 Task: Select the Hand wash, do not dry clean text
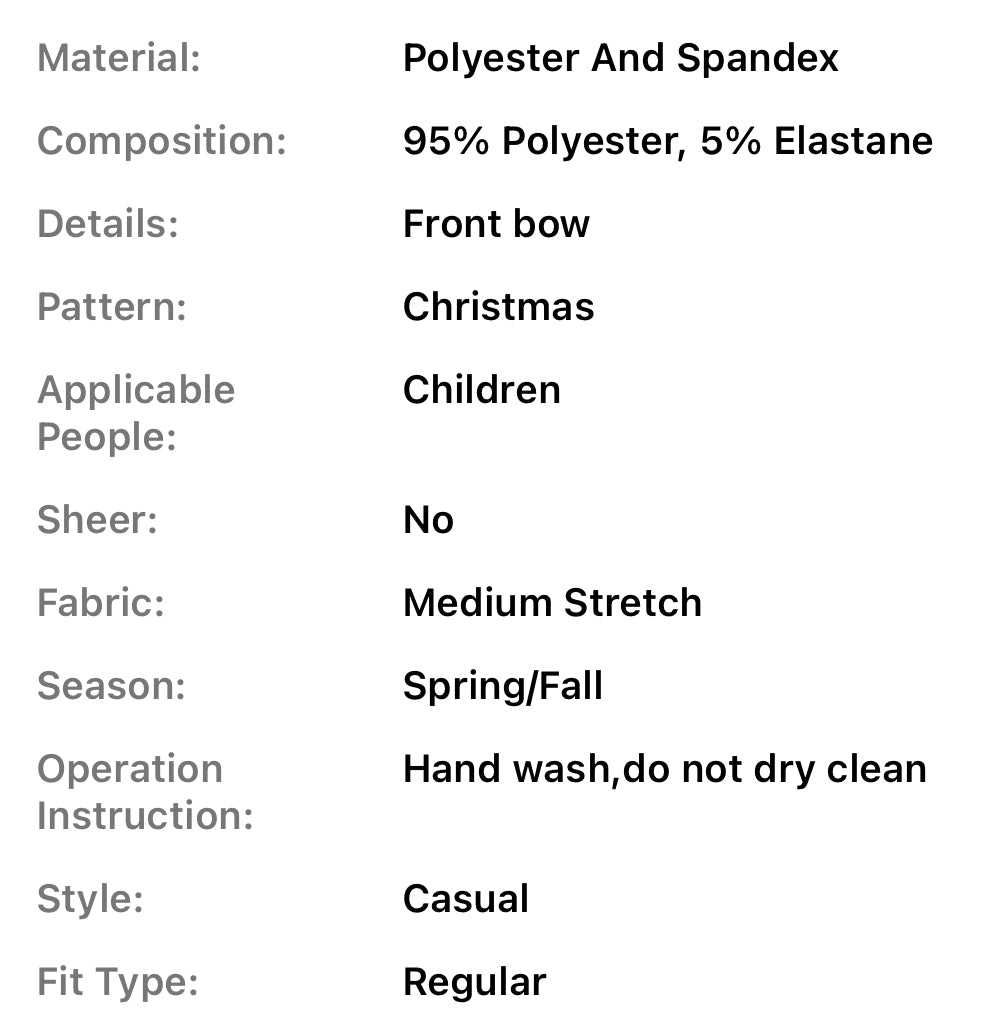[664, 769]
